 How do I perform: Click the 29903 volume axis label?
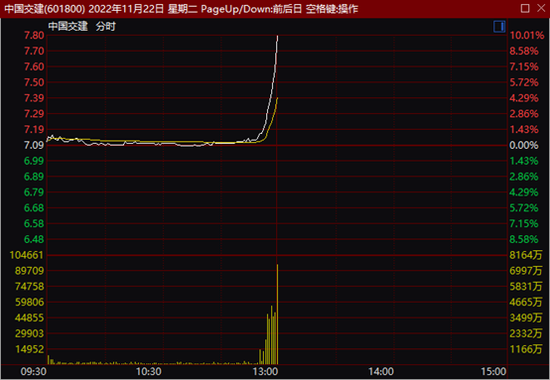(29, 333)
